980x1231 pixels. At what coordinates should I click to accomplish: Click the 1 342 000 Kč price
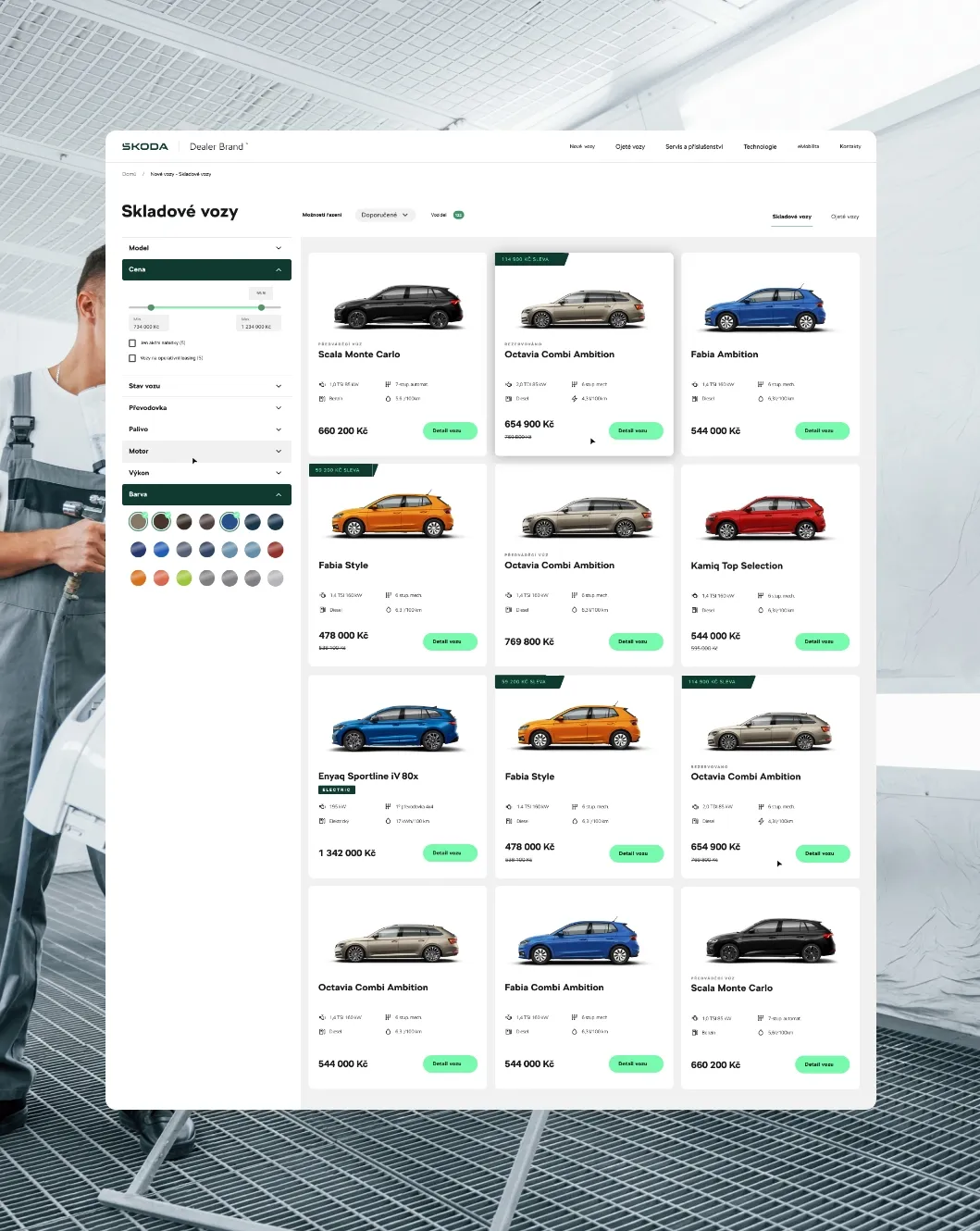point(347,853)
